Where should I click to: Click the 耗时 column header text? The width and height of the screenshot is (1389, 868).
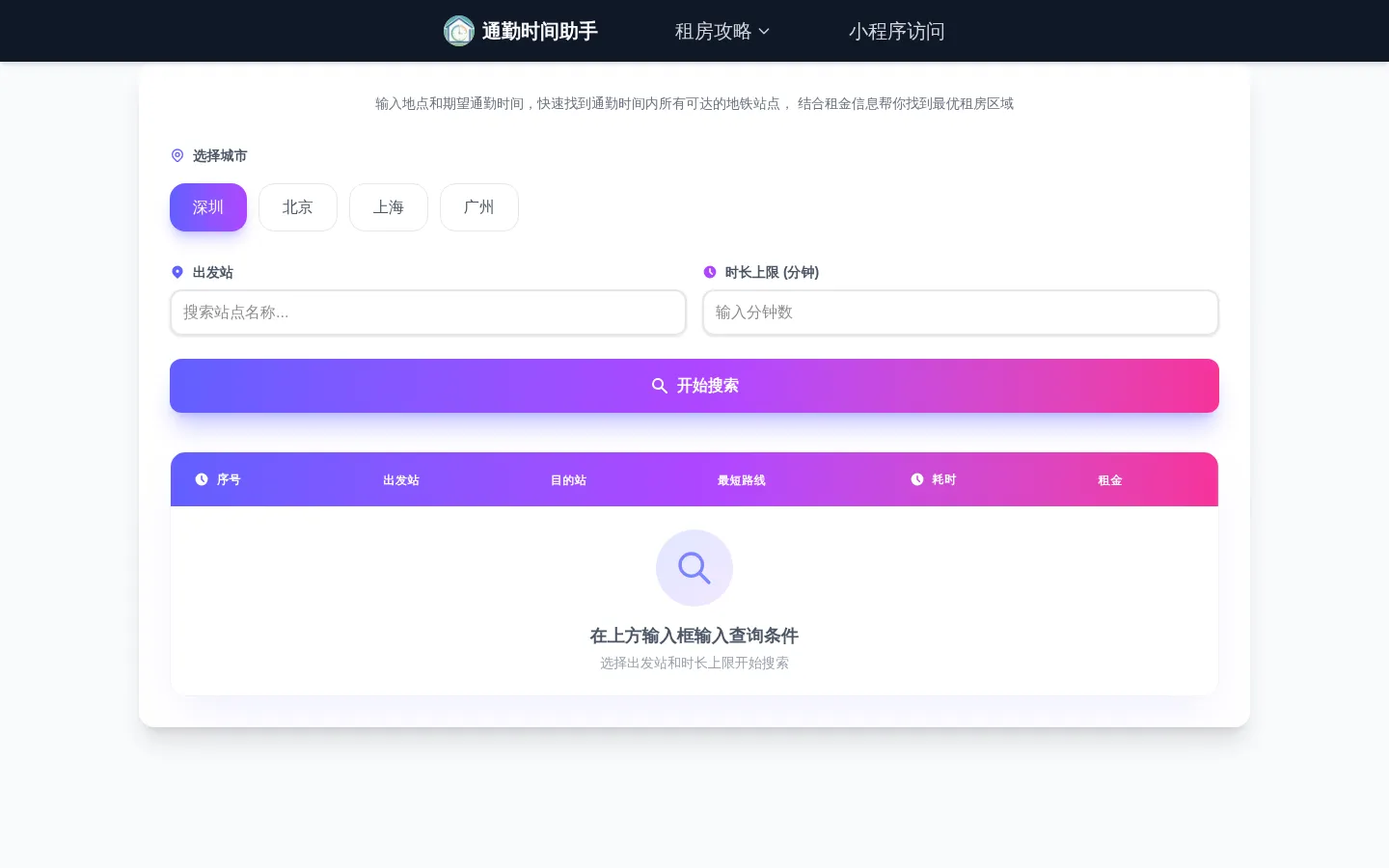point(944,479)
